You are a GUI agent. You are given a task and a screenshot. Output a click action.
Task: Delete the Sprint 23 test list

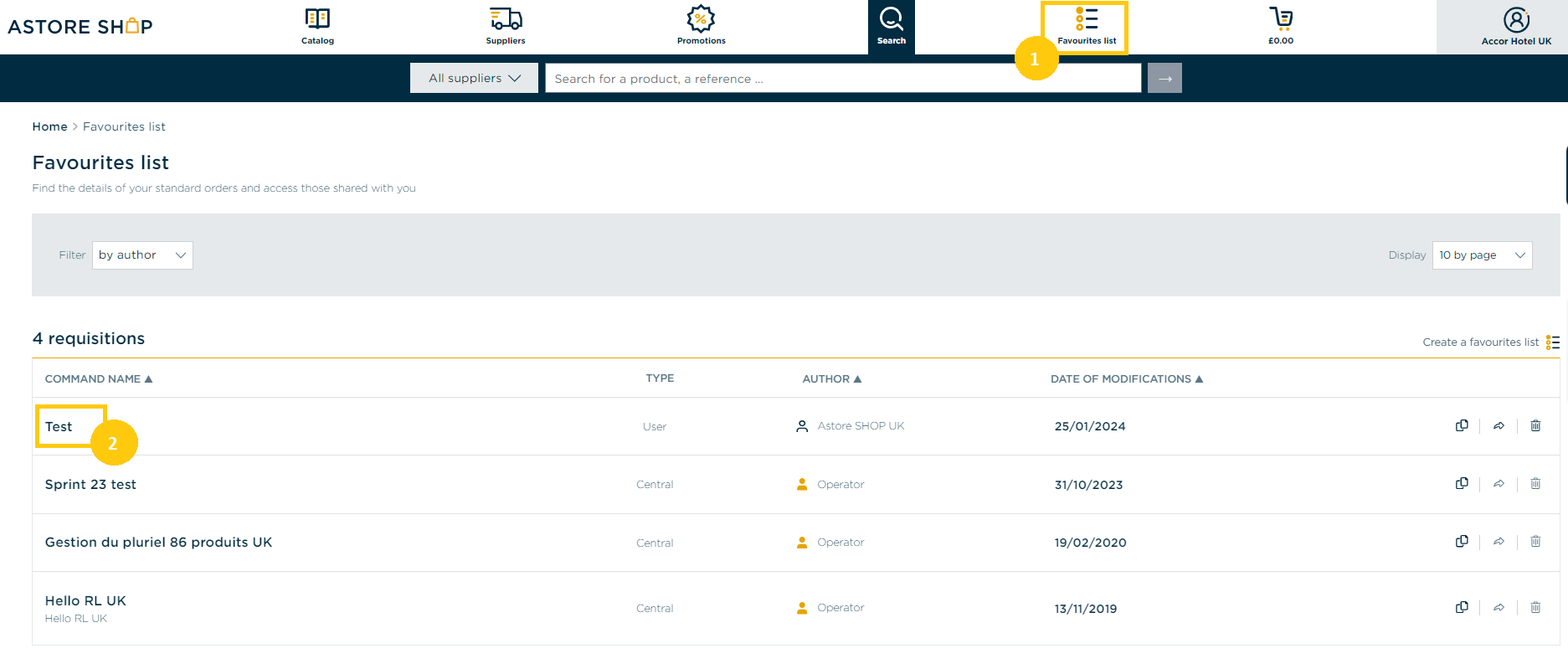coord(1535,483)
